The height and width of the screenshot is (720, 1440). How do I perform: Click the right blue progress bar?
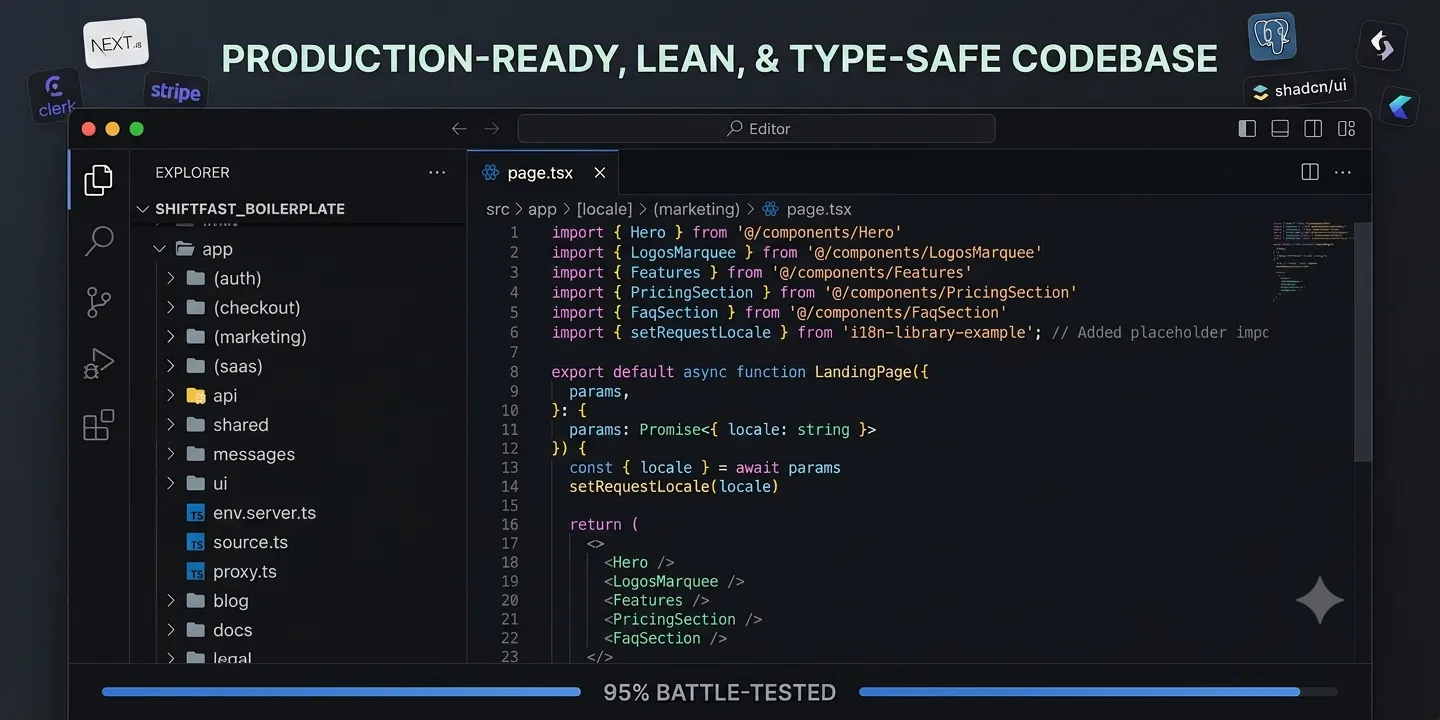point(1080,692)
